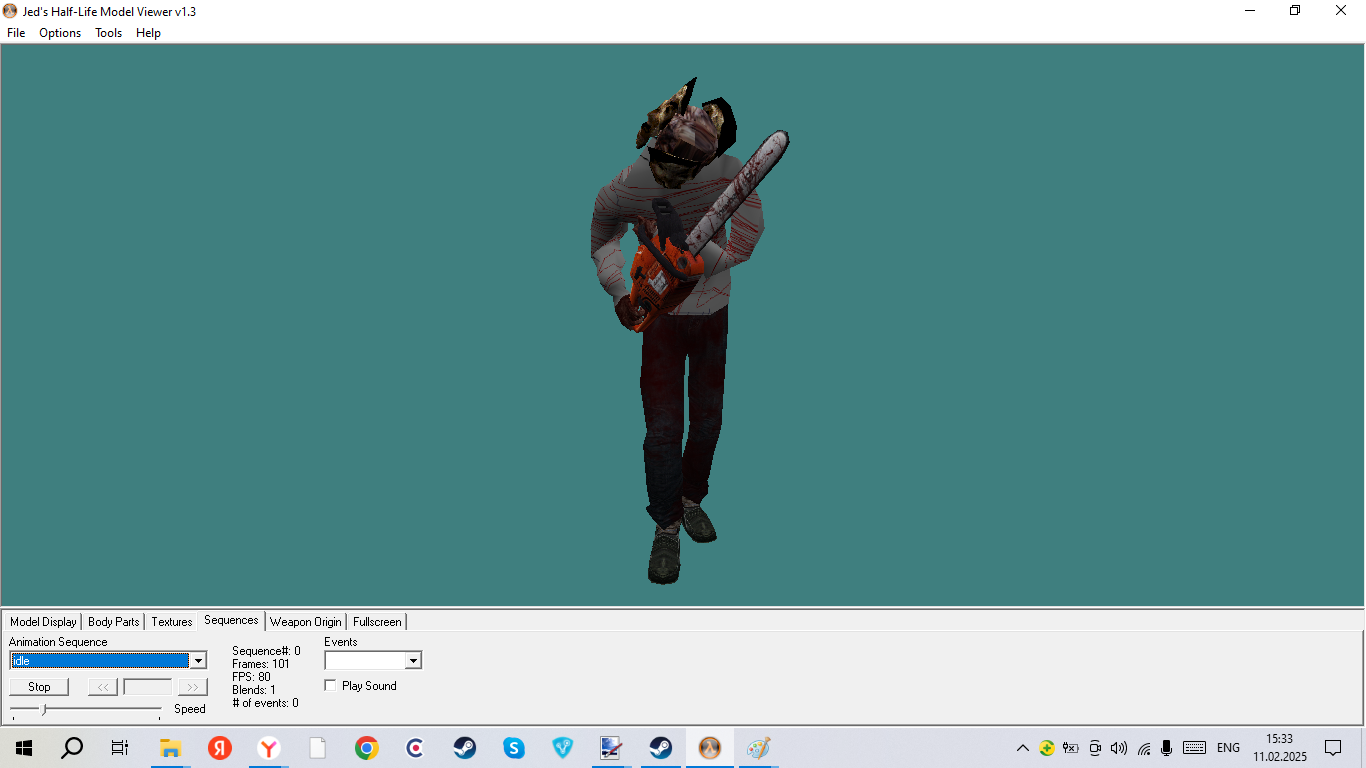Viewport: 1366px width, 768px height.
Task: Click the previous frame << button
Action: pos(103,687)
